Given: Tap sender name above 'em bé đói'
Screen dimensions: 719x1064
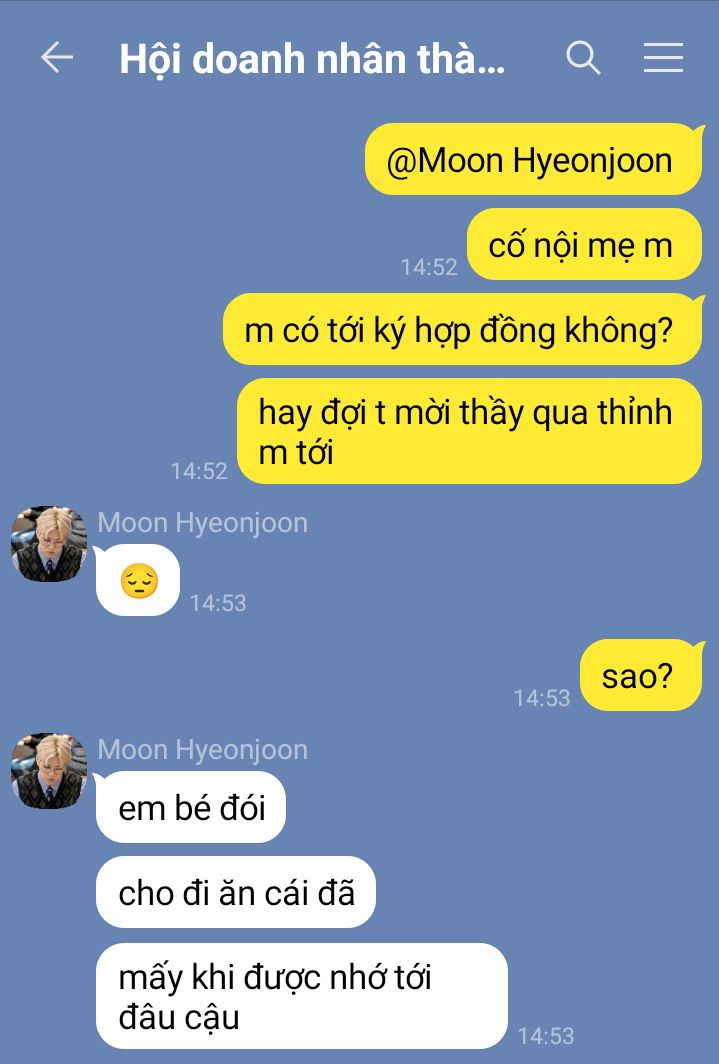Looking at the screenshot, I should pyautogui.click(x=202, y=750).
